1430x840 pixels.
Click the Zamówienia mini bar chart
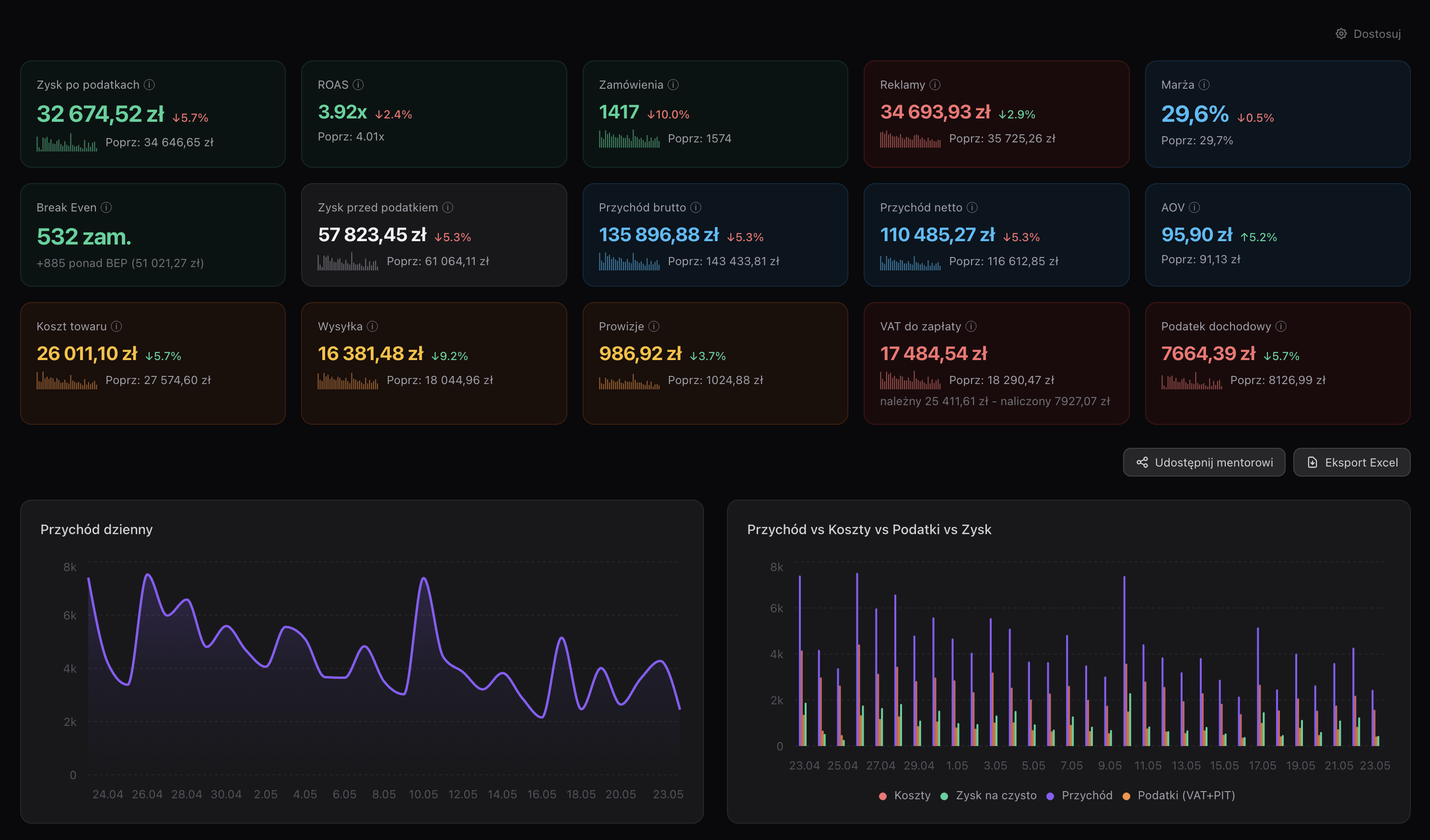pos(629,139)
